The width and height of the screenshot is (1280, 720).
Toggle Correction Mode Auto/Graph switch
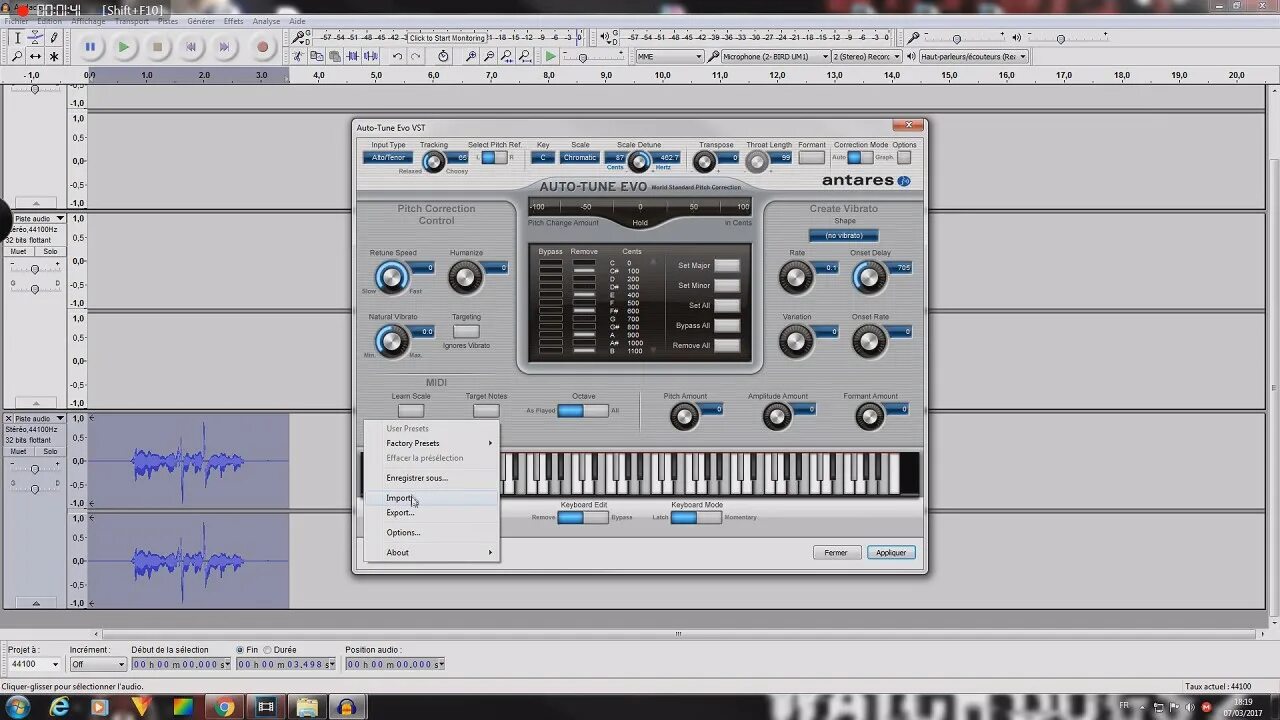coord(860,158)
